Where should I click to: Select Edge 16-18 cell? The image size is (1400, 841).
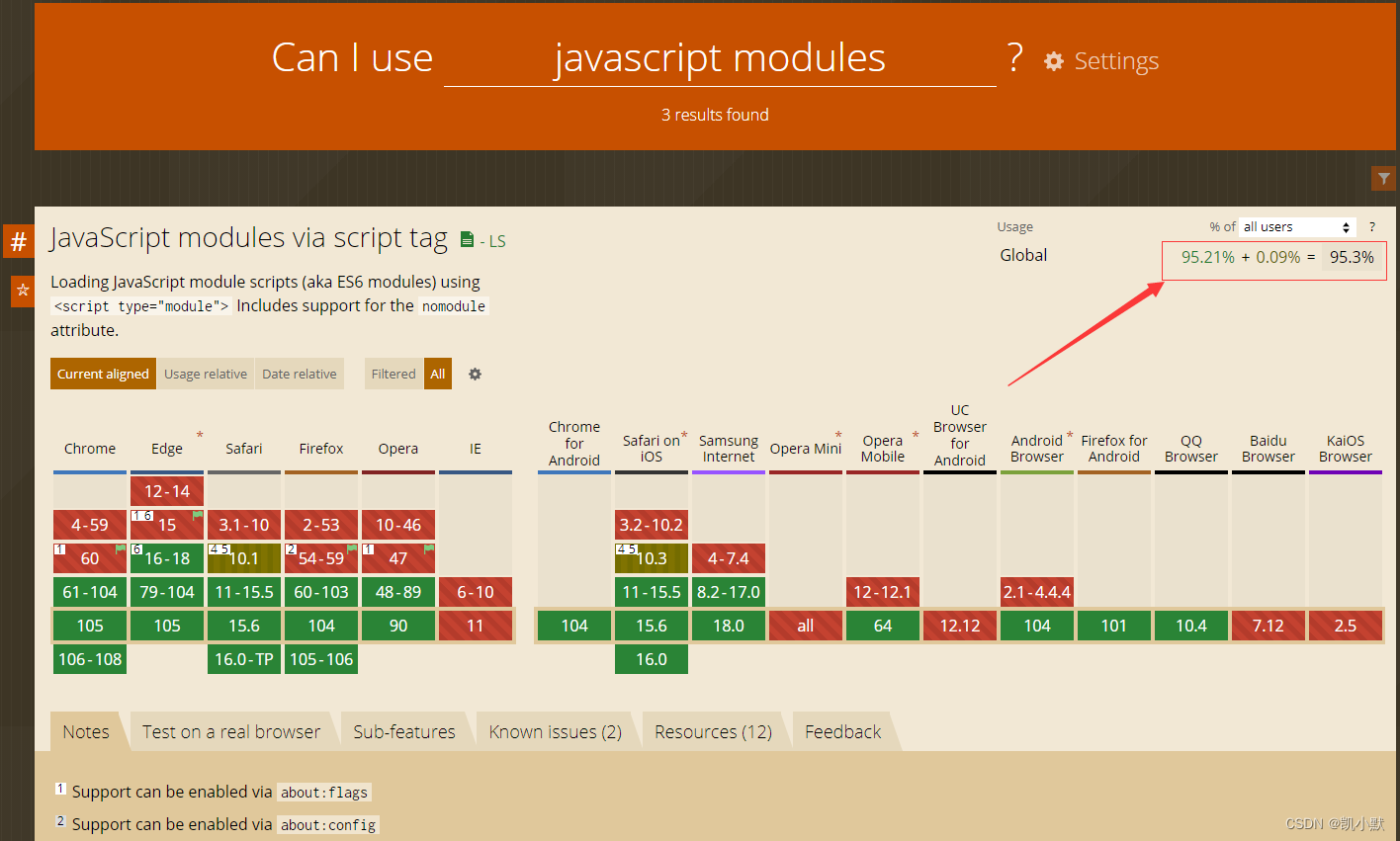(167, 558)
